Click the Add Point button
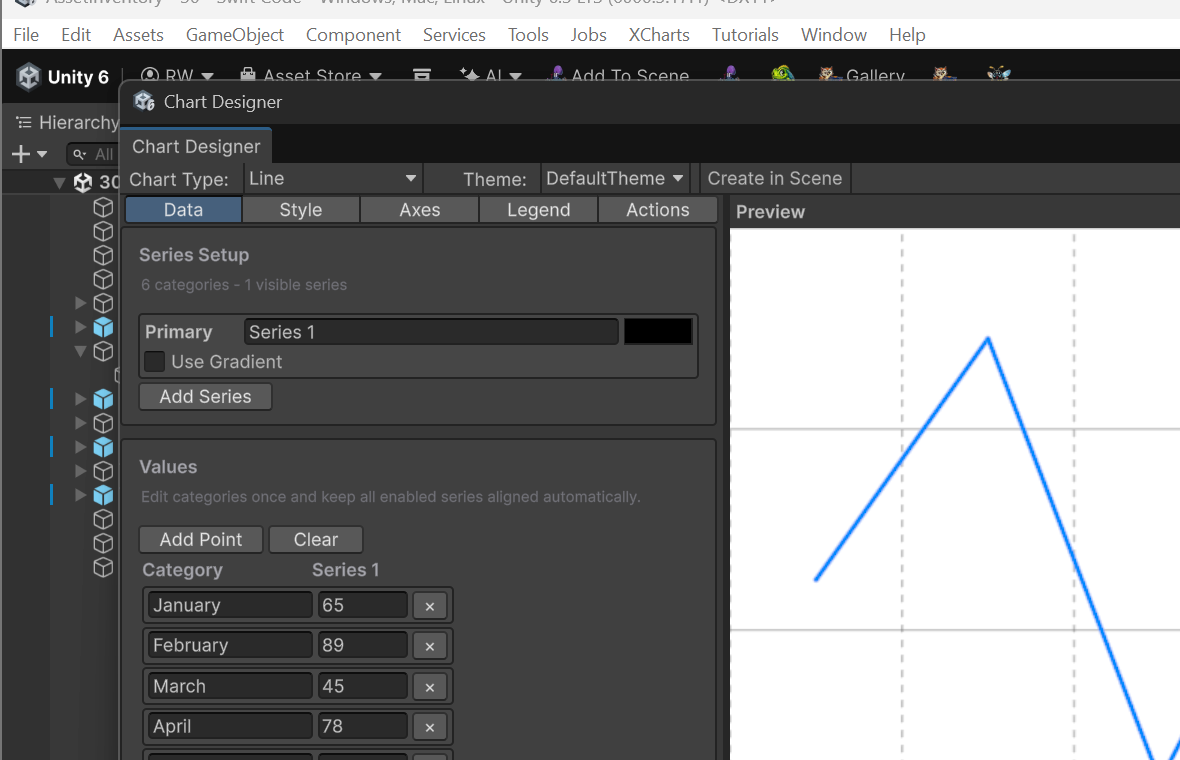This screenshot has width=1180, height=760. point(201,540)
